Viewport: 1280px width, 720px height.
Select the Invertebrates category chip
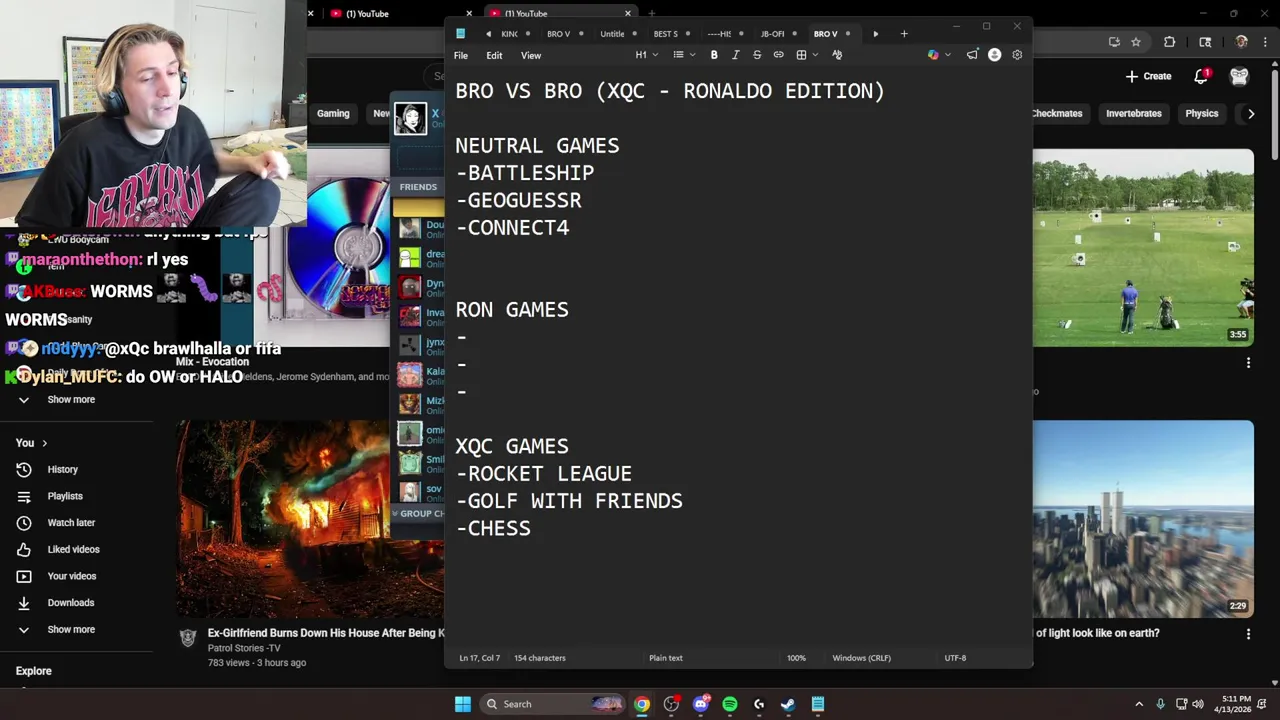1133,113
